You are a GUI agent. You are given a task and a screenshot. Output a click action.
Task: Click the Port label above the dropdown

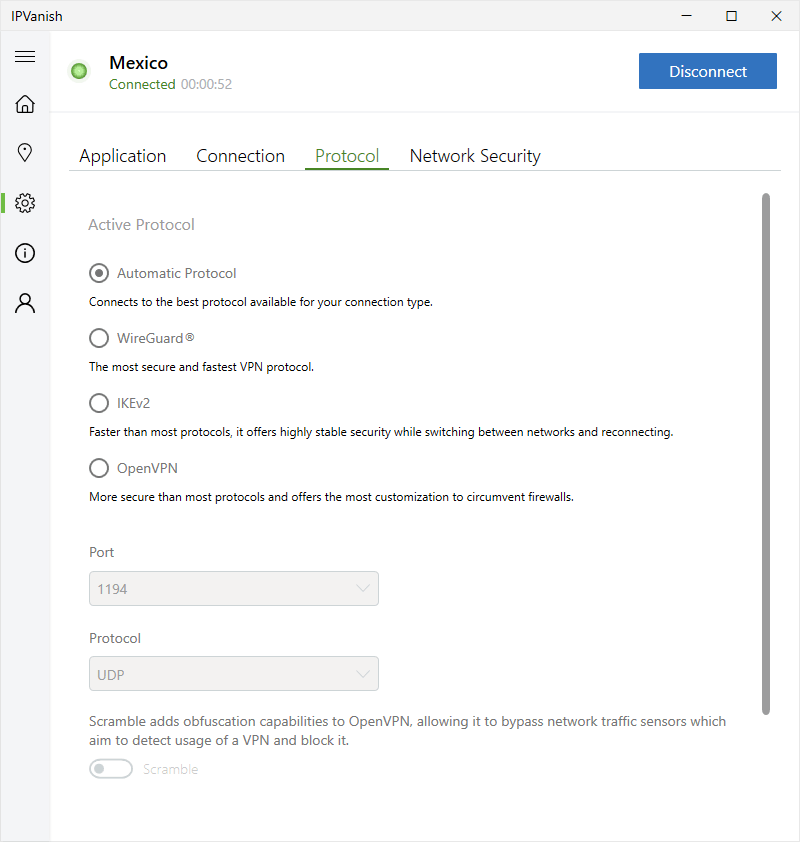click(101, 552)
